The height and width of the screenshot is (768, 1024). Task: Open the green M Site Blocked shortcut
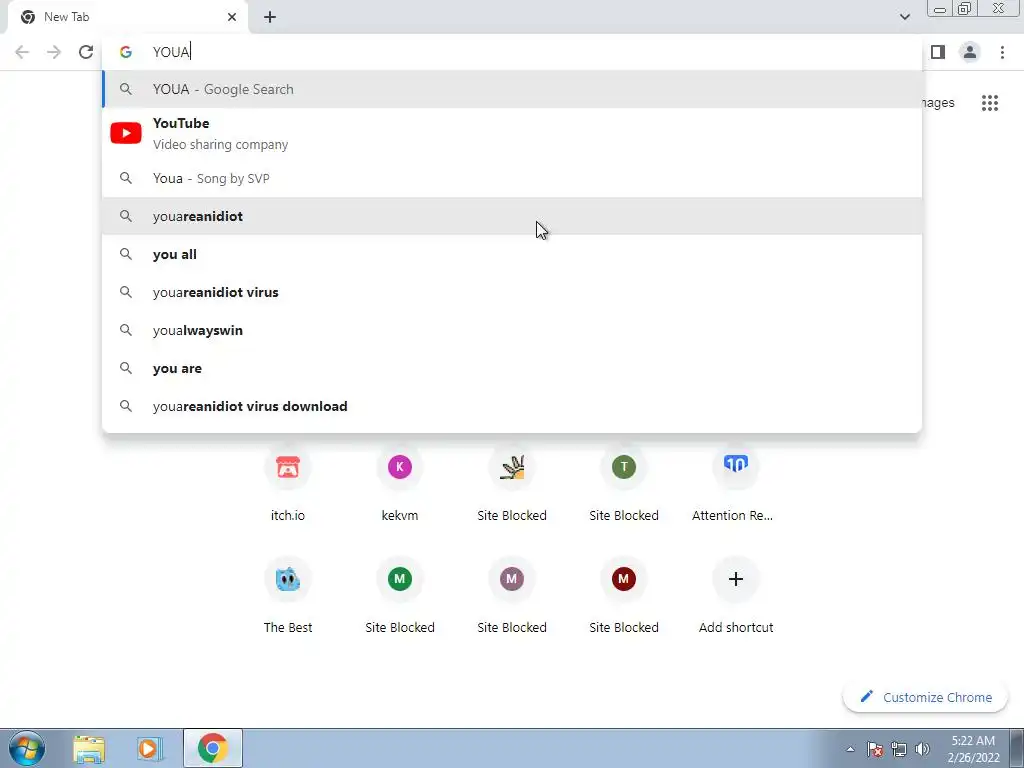[x=400, y=596]
